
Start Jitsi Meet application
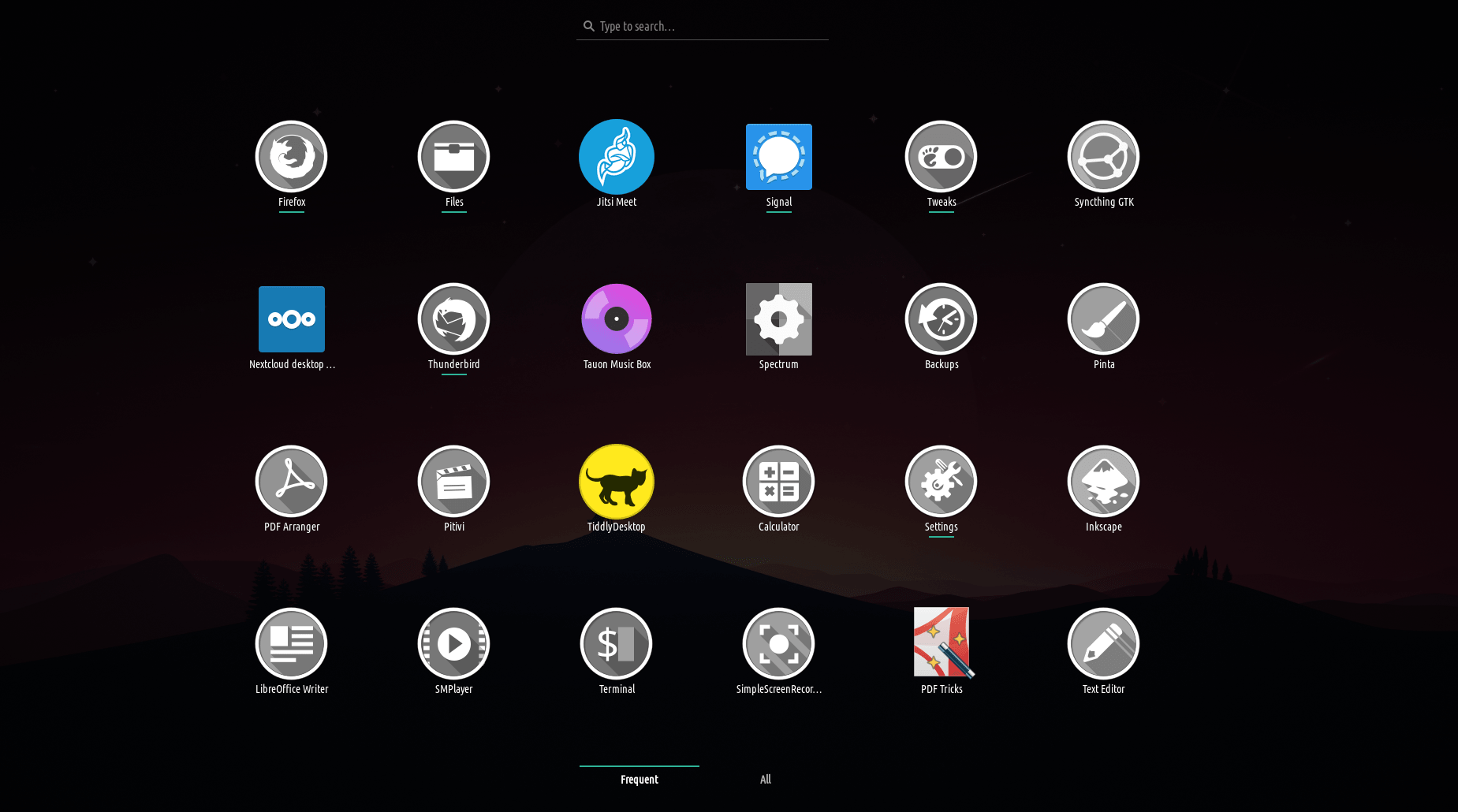pyautogui.click(x=616, y=157)
